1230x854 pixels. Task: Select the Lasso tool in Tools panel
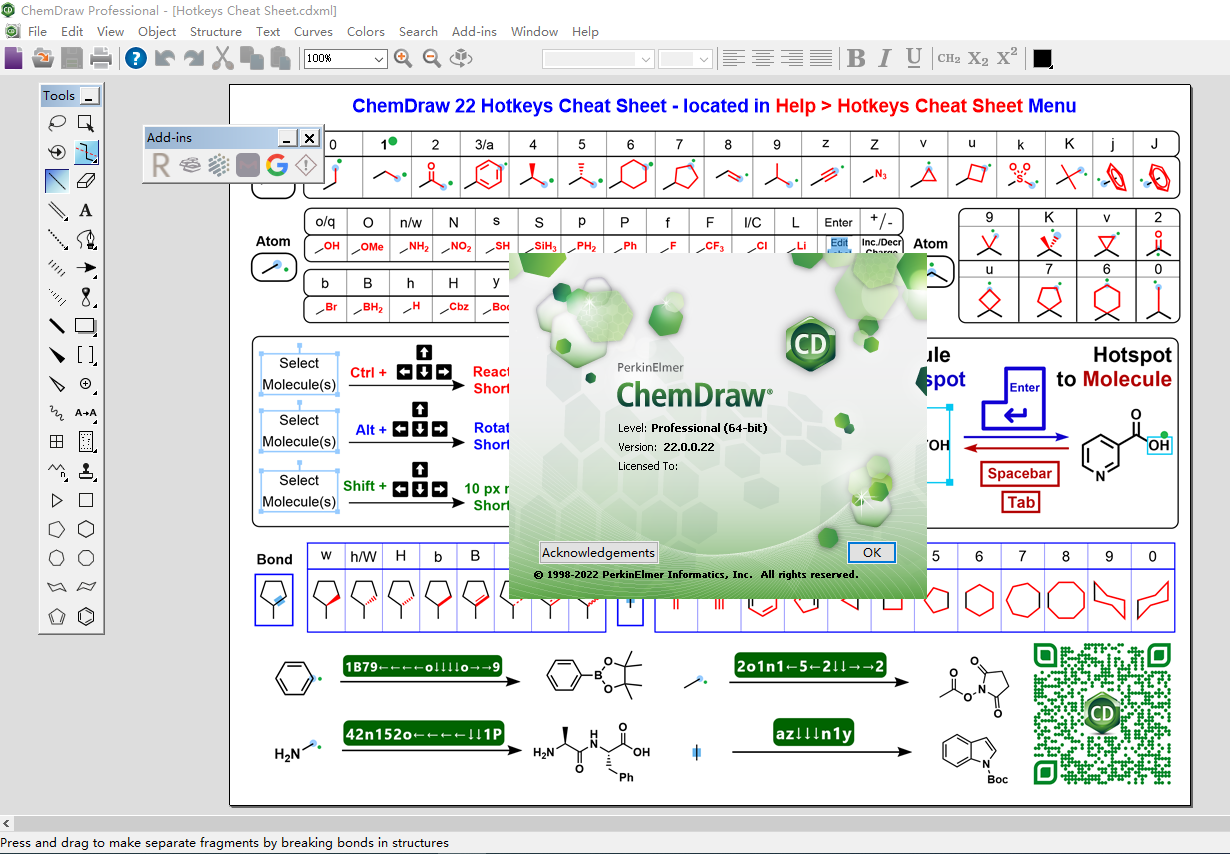pos(57,123)
